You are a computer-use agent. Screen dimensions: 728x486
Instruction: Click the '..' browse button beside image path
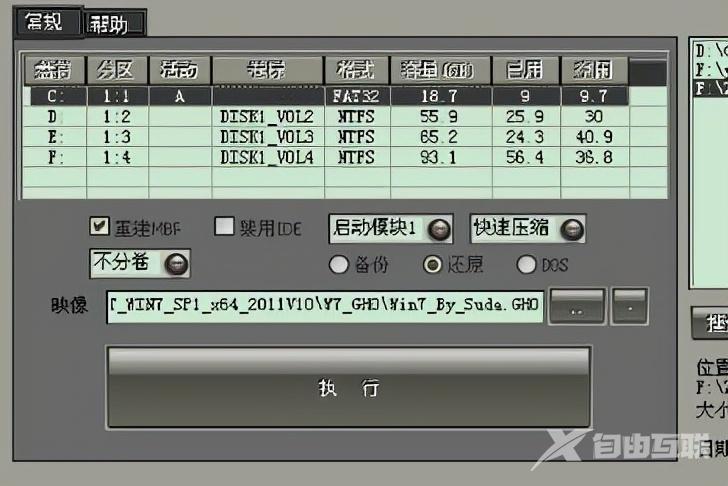(x=577, y=306)
